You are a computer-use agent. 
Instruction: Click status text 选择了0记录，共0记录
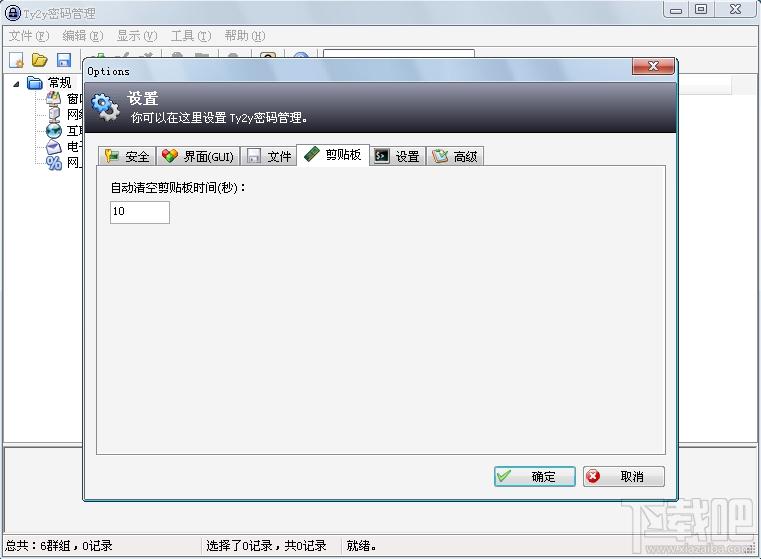[266, 546]
